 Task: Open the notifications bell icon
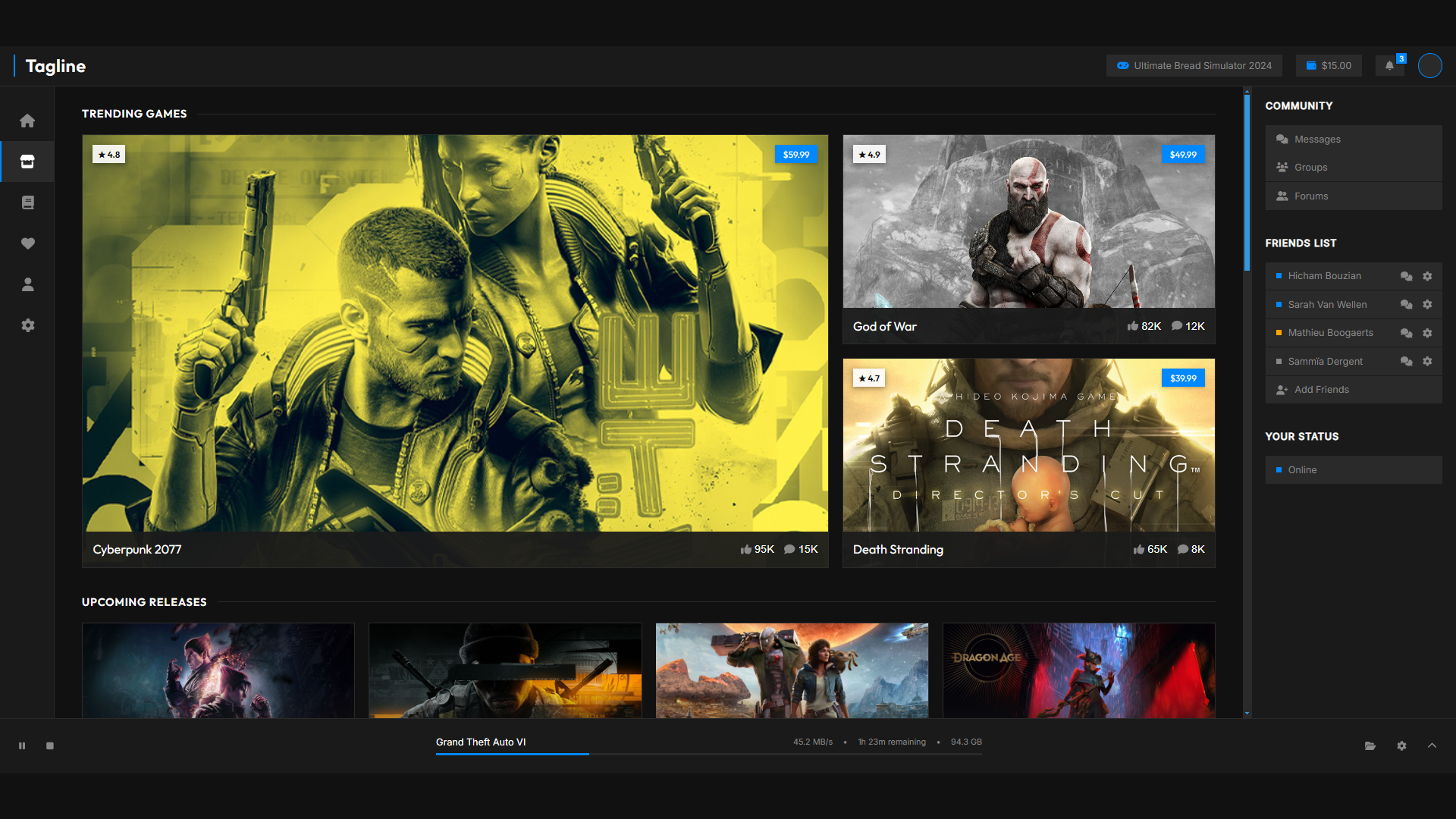[x=1389, y=65]
